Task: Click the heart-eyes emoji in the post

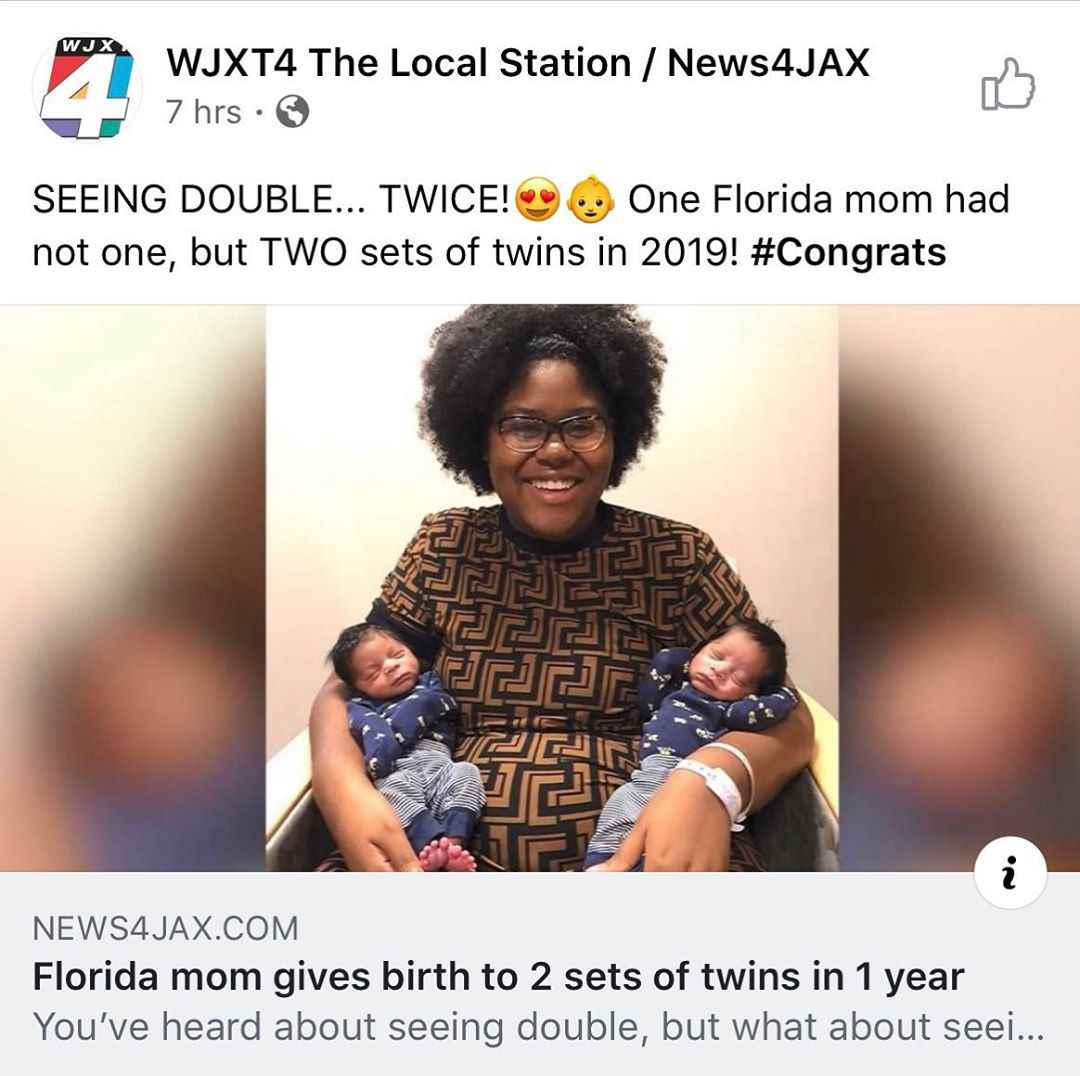Action: [537, 200]
